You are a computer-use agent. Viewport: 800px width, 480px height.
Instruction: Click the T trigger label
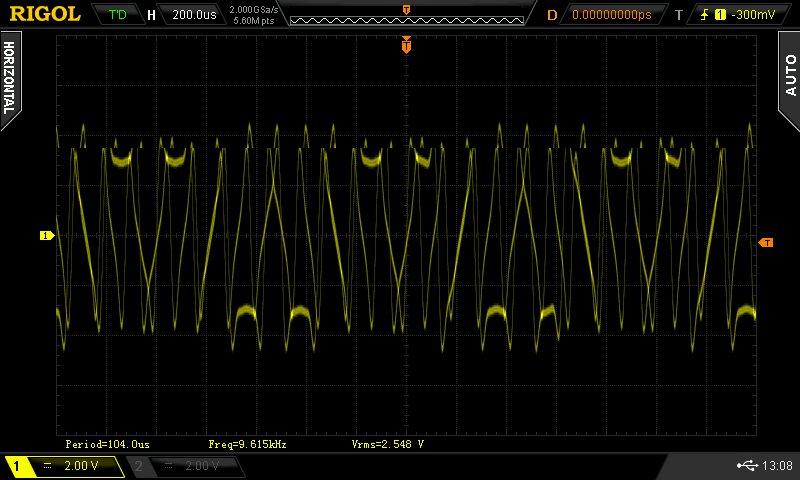click(x=679, y=15)
